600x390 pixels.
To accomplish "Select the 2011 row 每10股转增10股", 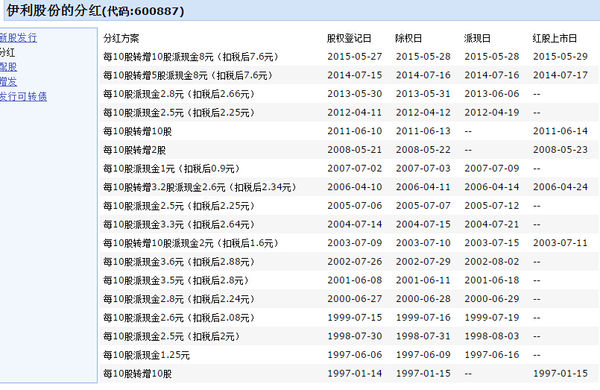I will [x=137, y=131].
